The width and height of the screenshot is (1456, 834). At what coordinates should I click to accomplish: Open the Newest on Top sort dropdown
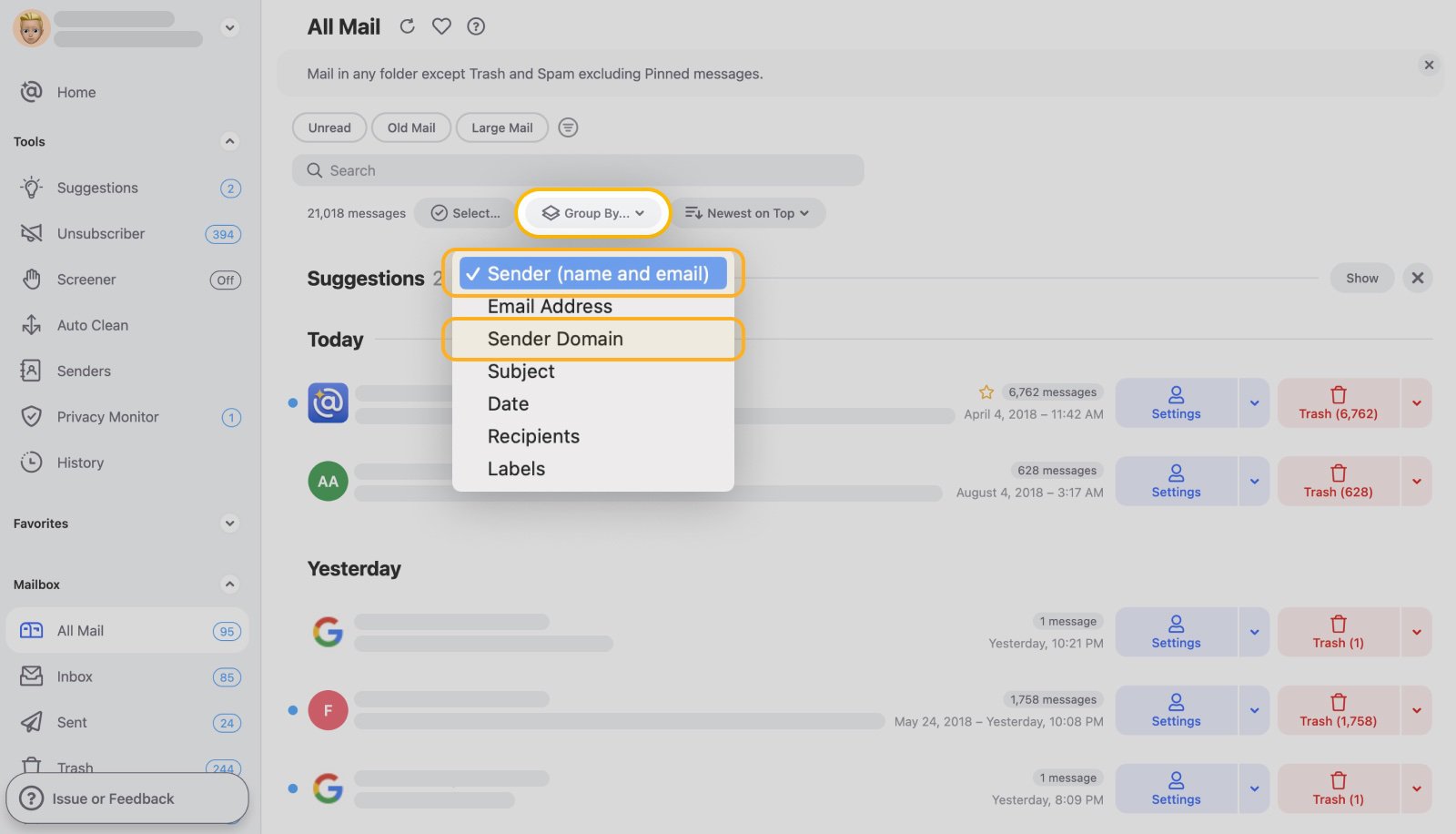tap(748, 213)
